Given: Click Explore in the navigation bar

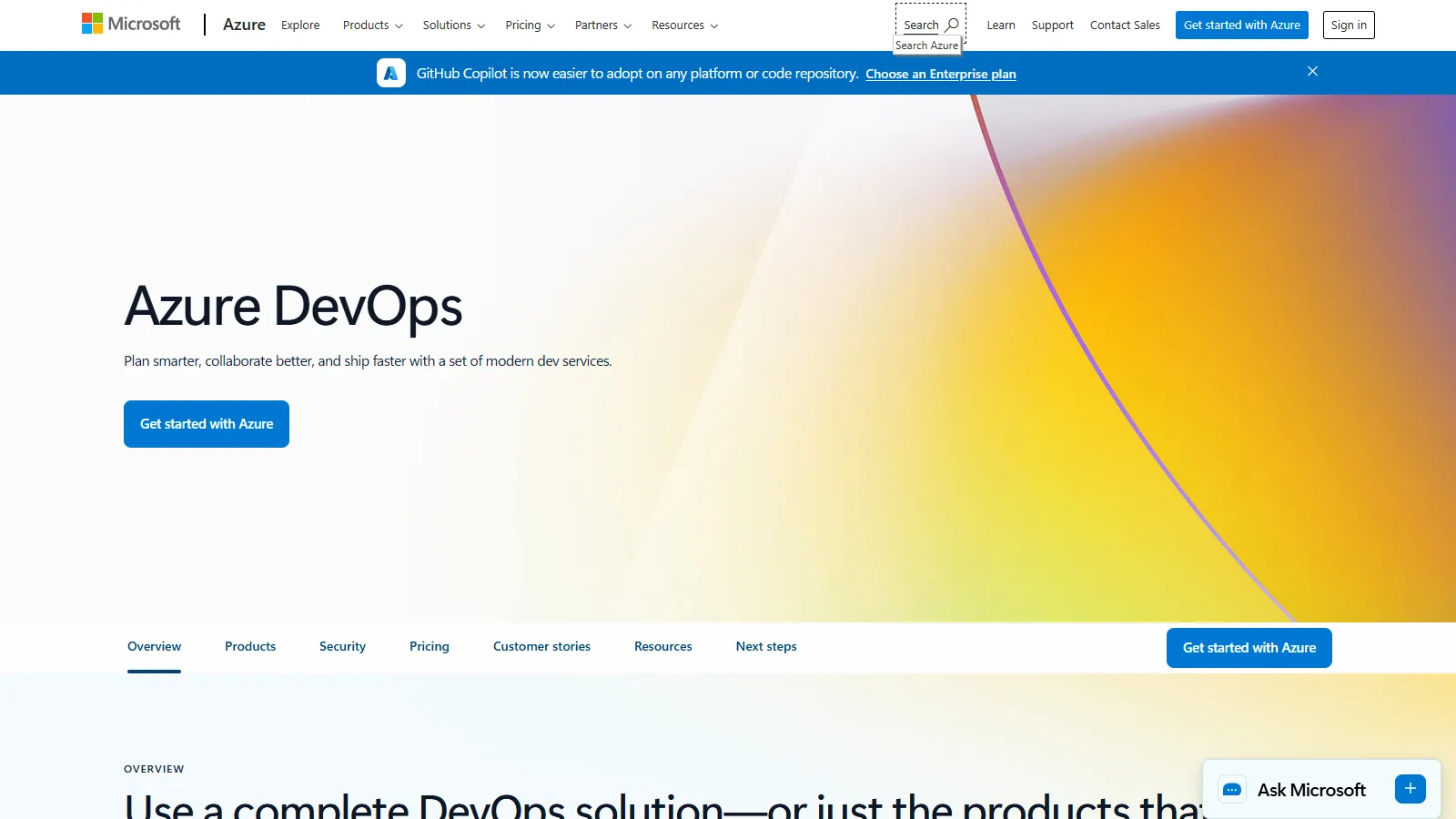Looking at the screenshot, I should [300, 25].
